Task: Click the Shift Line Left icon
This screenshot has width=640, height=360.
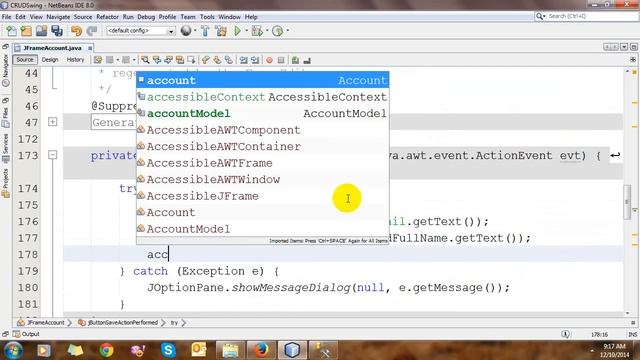Action: point(243,60)
